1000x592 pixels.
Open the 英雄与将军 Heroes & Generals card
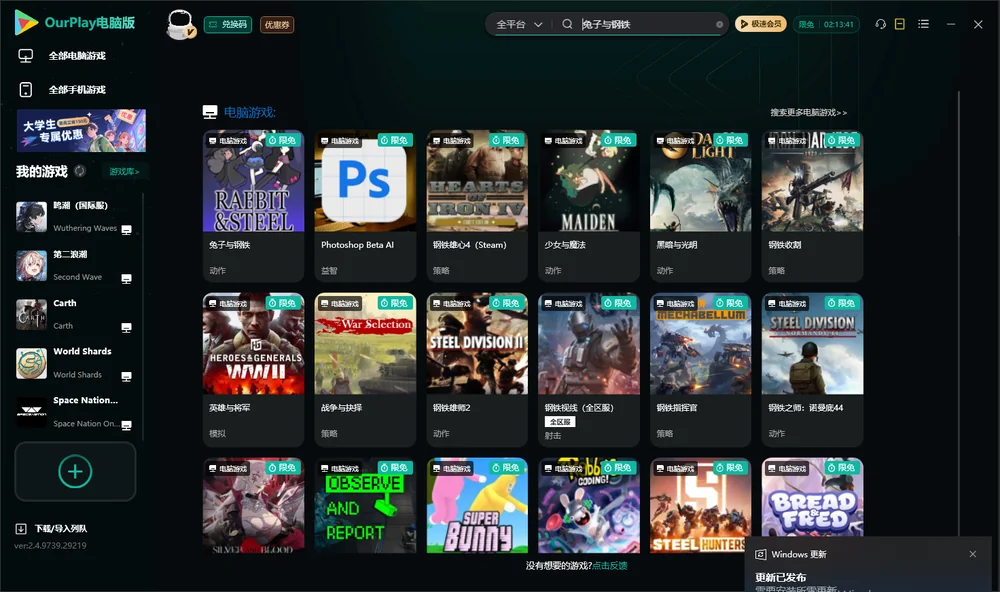(253, 369)
